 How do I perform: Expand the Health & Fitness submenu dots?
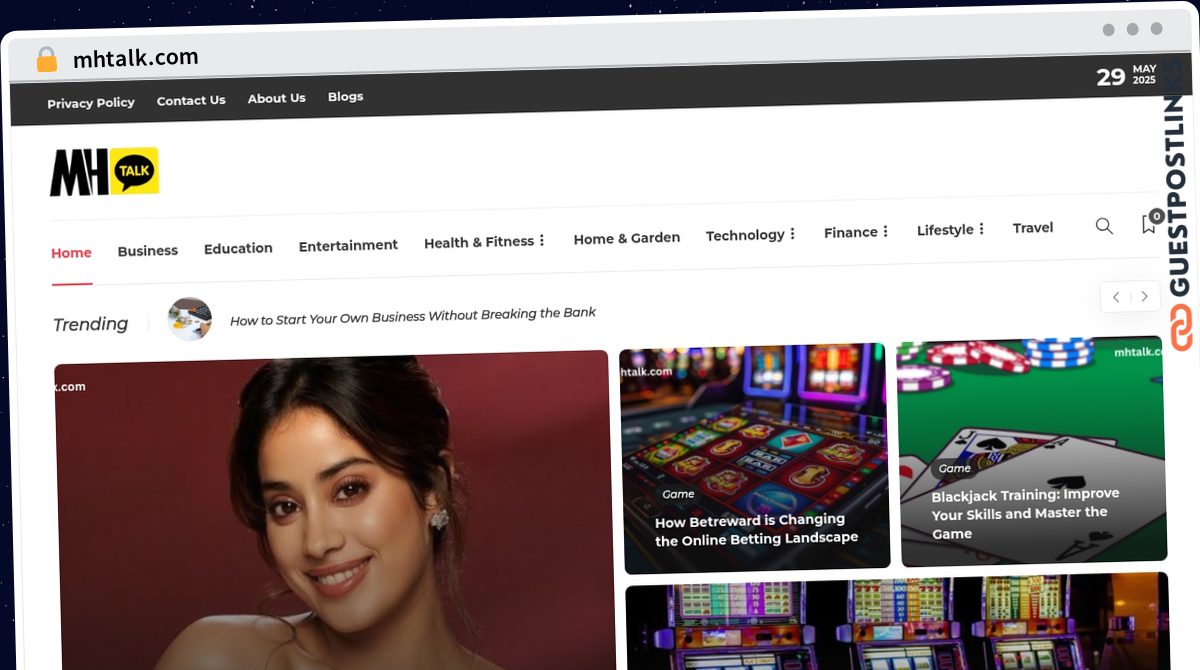[542, 241]
